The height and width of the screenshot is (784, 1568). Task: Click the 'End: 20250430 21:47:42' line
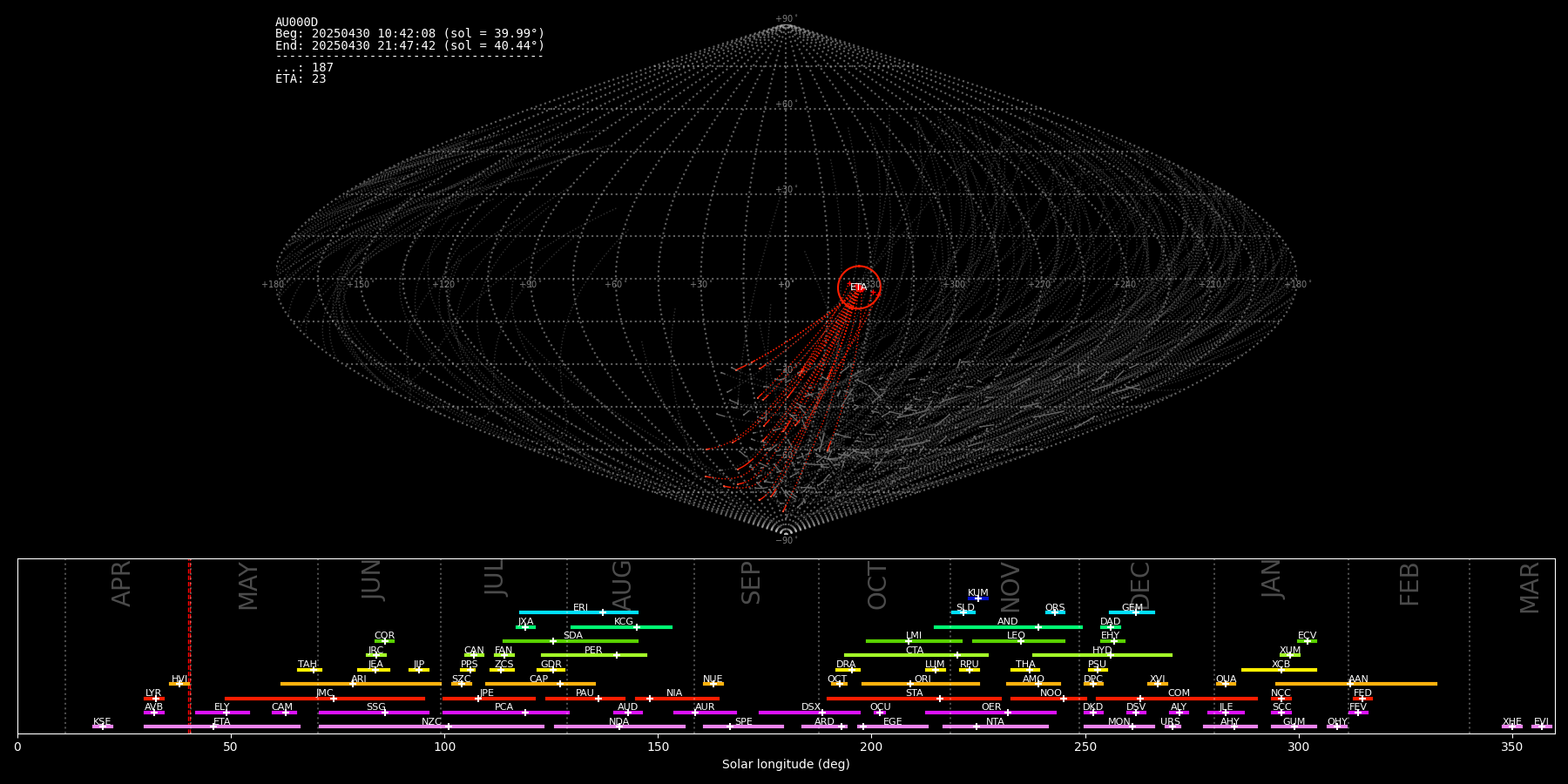(x=409, y=45)
